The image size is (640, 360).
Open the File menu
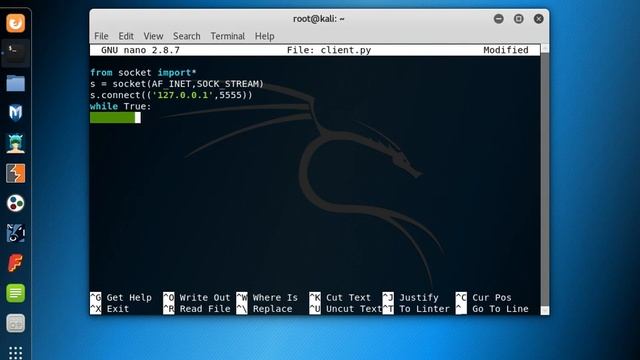coord(101,36)
